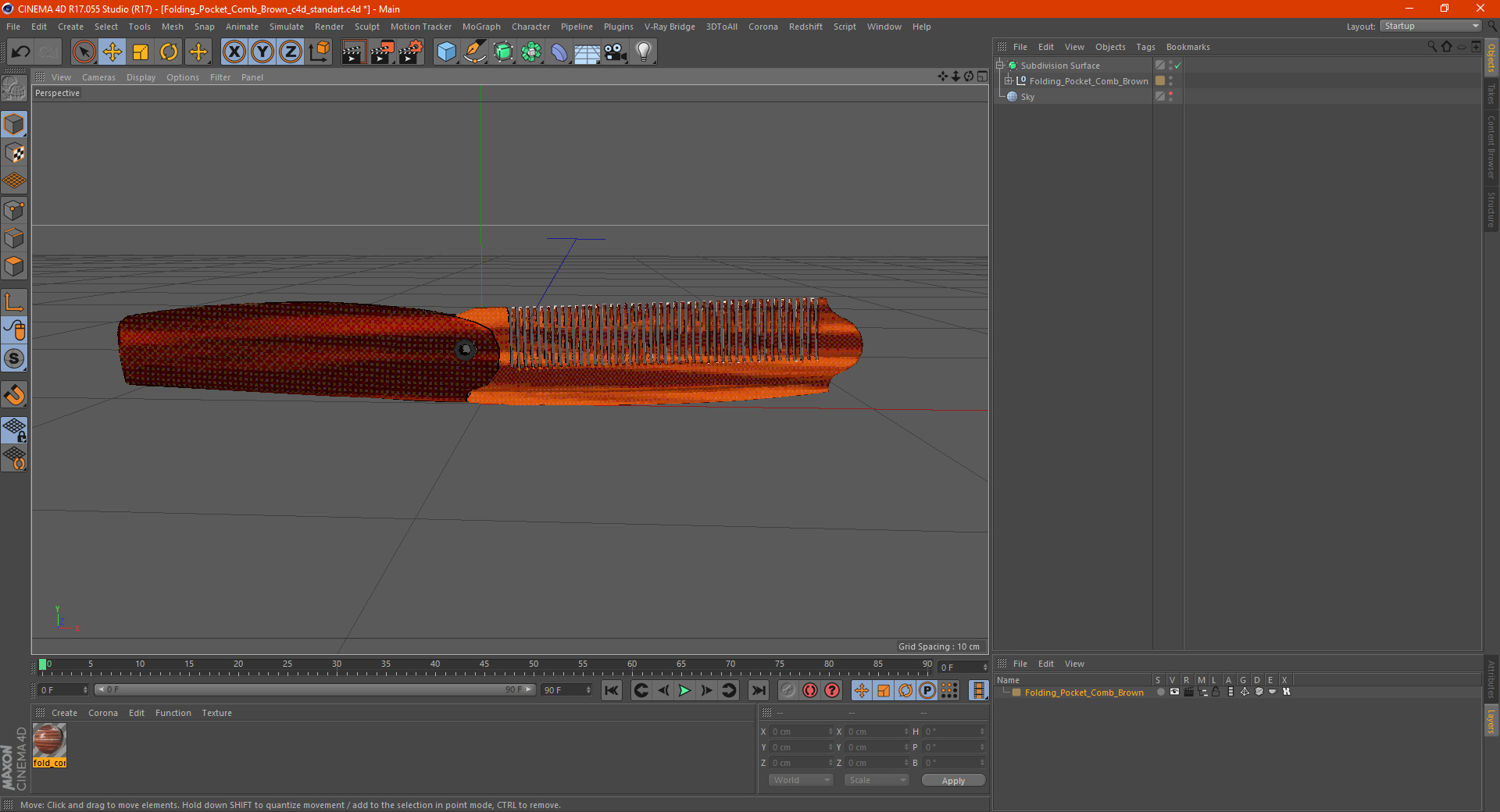Toggle viewport maximize icon
Image resolution: width=1500 pixels, height=812 pixels.
[982, 77]
